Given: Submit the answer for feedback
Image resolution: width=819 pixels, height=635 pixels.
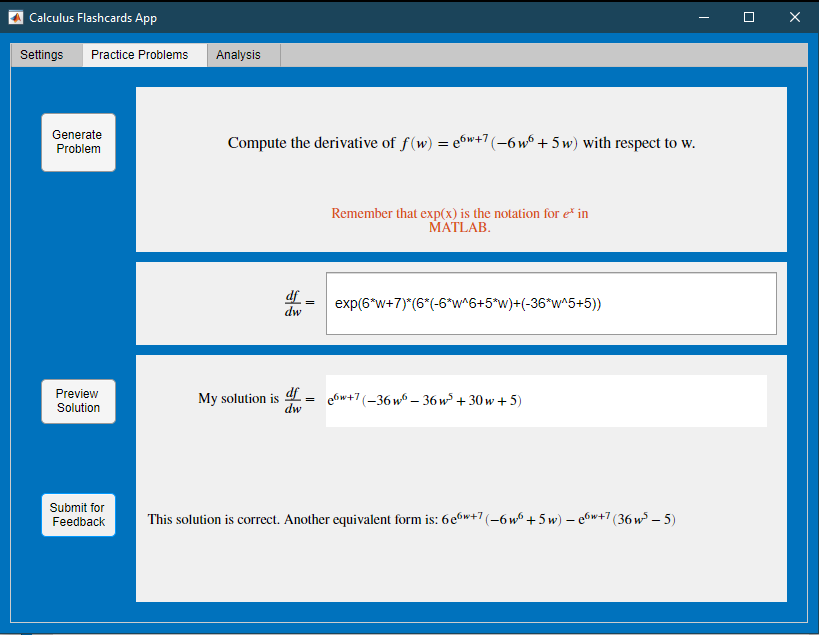Looking at the screenshot, I should tap(78, 515).
